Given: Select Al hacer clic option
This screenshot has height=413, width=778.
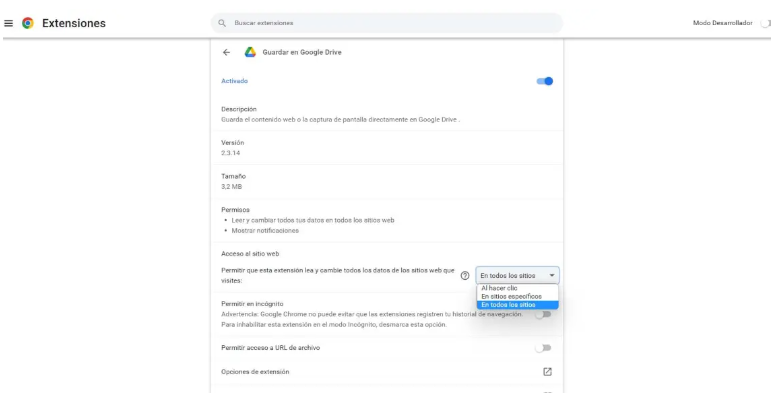Looking at the screenshot, I should [x=517, y=288].
